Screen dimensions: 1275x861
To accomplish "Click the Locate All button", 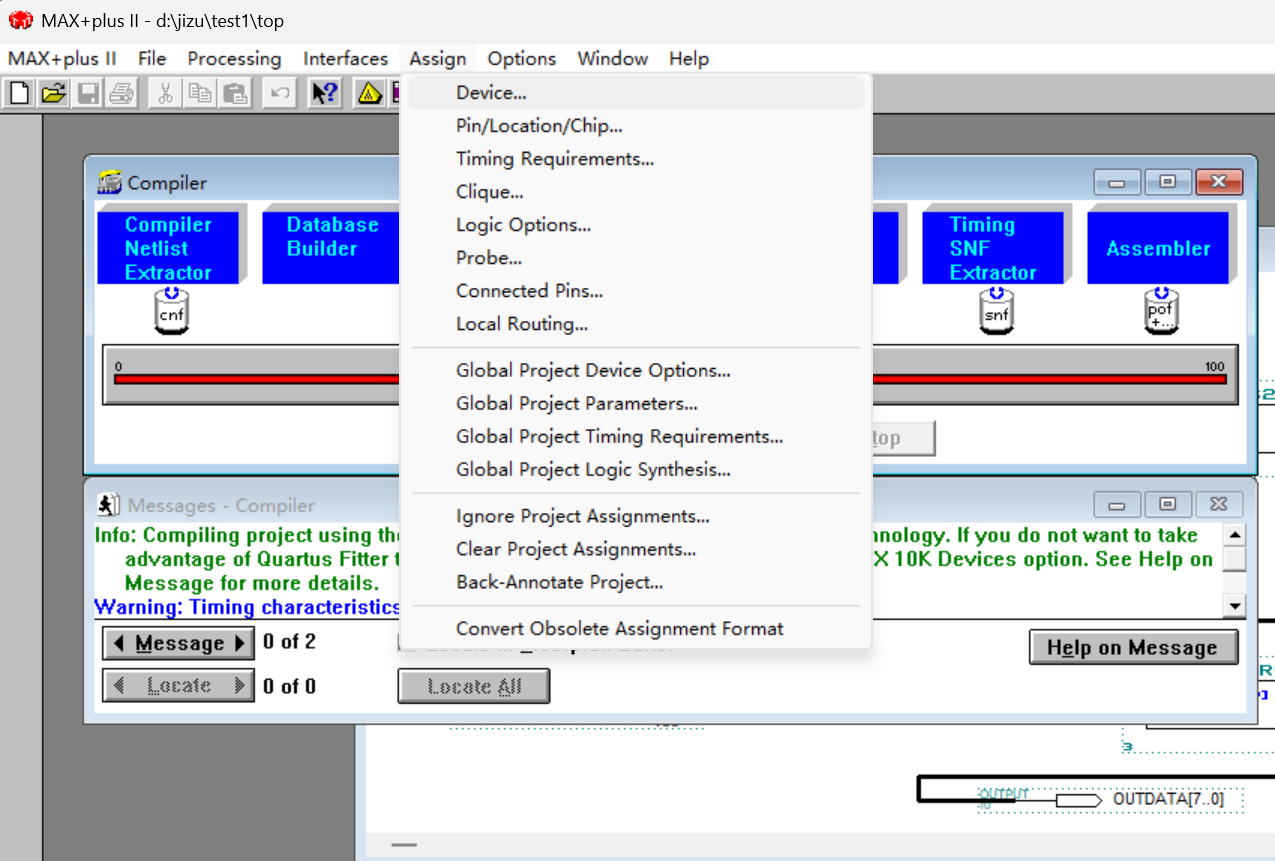I will tap(474, 687).
